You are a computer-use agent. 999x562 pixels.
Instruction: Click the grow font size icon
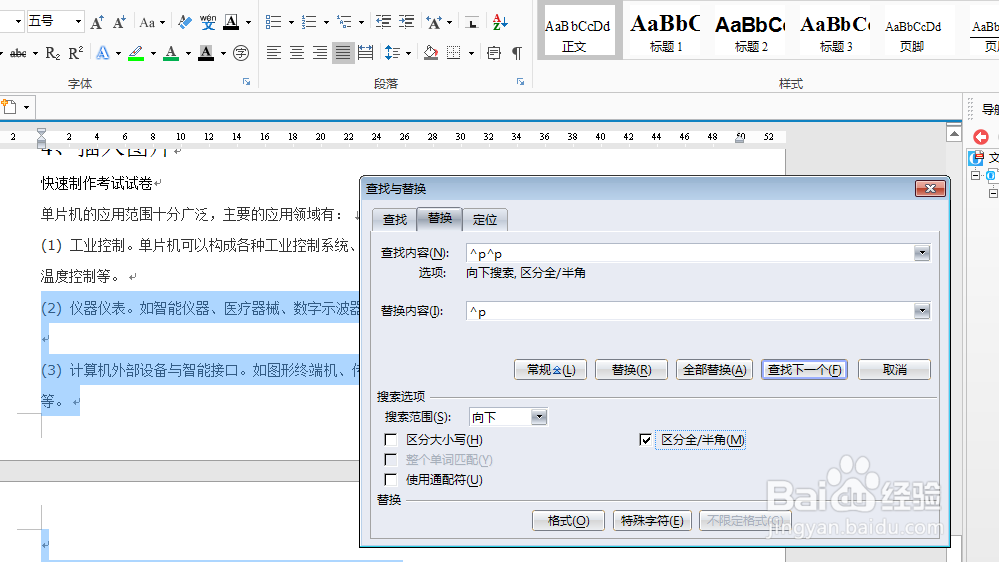click(x=97, y=22)
